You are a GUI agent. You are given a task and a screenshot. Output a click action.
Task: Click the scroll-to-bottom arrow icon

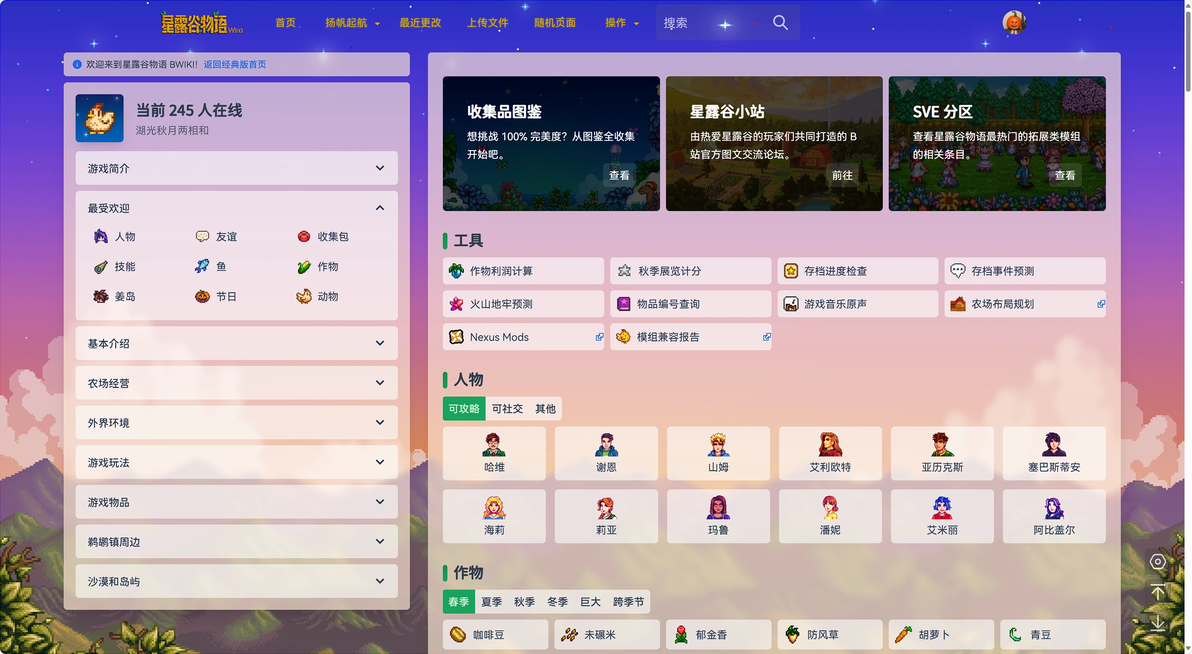point(1157,623)
